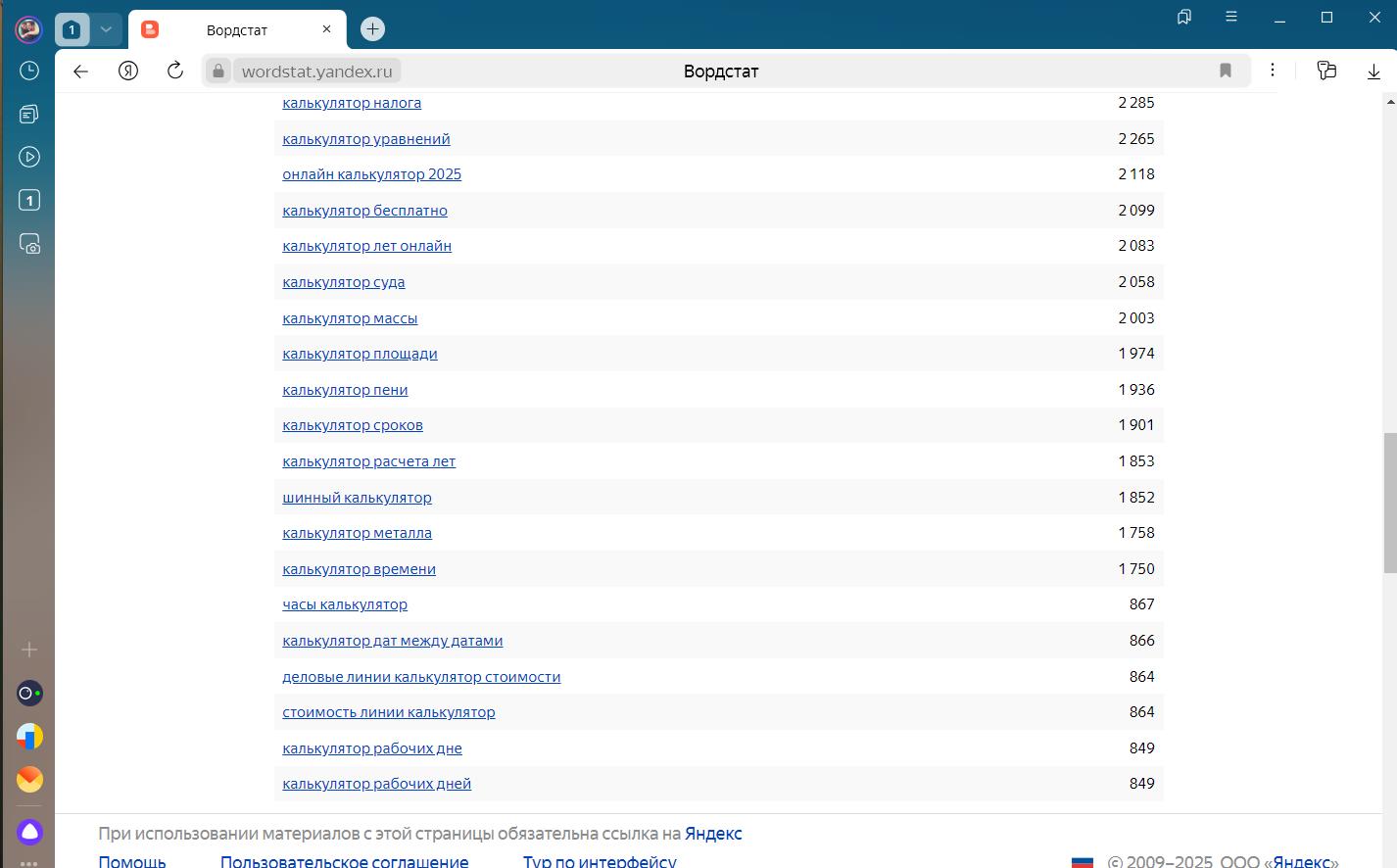Viewport: 1397px width, 868px height.
Task: Open the link калькулятор времени
Action: point(359,569)
